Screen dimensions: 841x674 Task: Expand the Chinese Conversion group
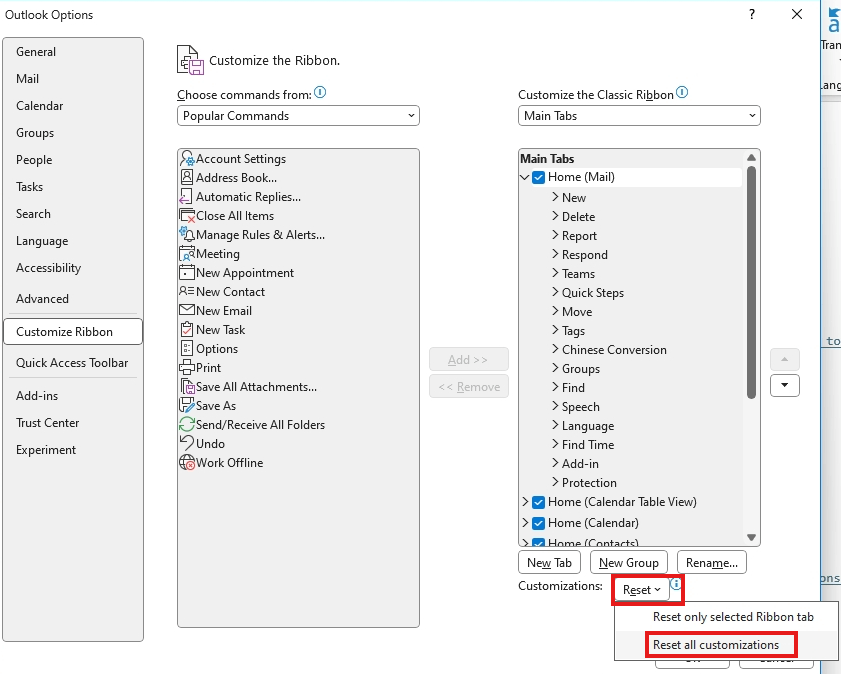point(556,349)
